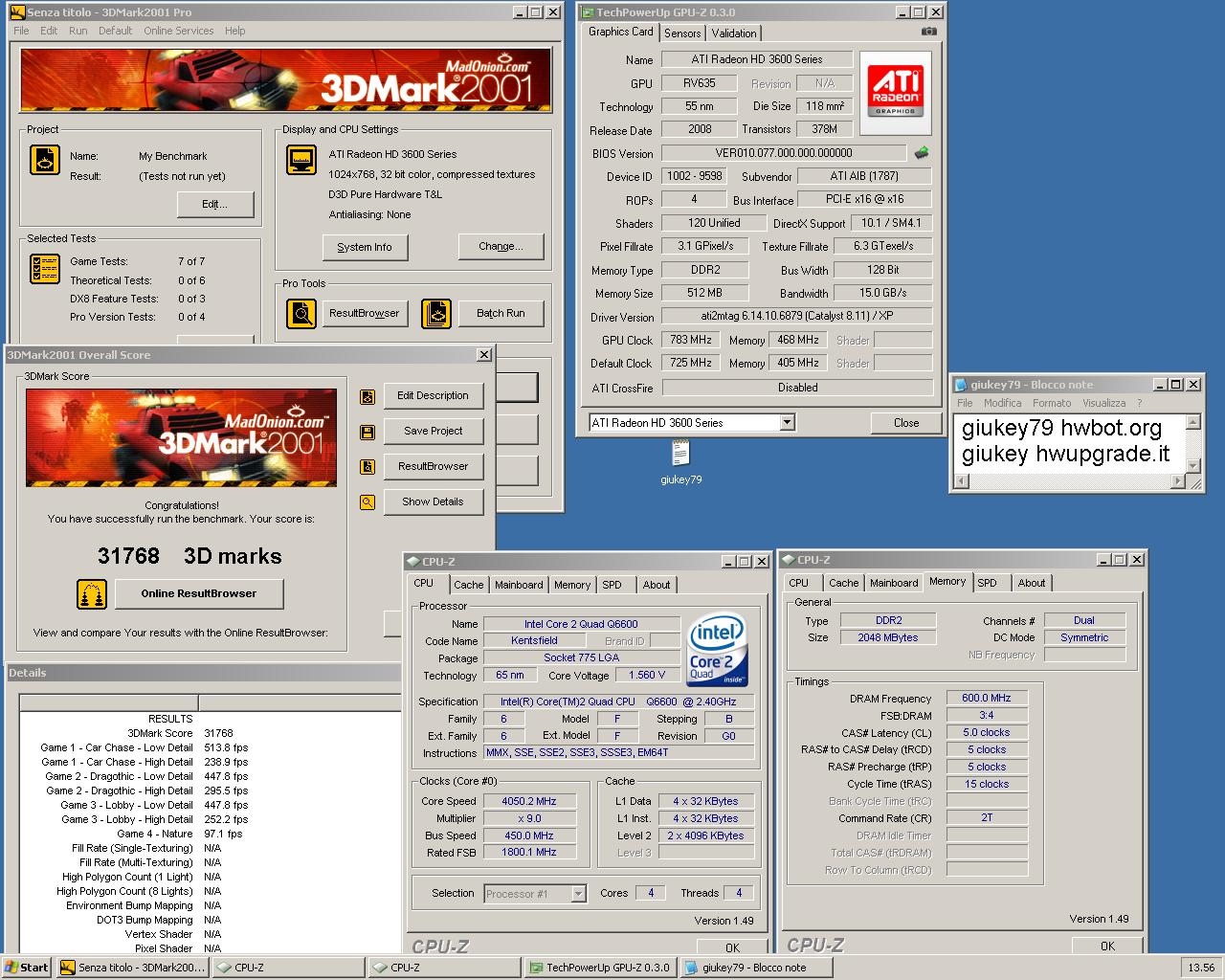1225x980 pixels.
Task: Open the Run menu in 3DMark2001
Action: (x=78, y=31)
